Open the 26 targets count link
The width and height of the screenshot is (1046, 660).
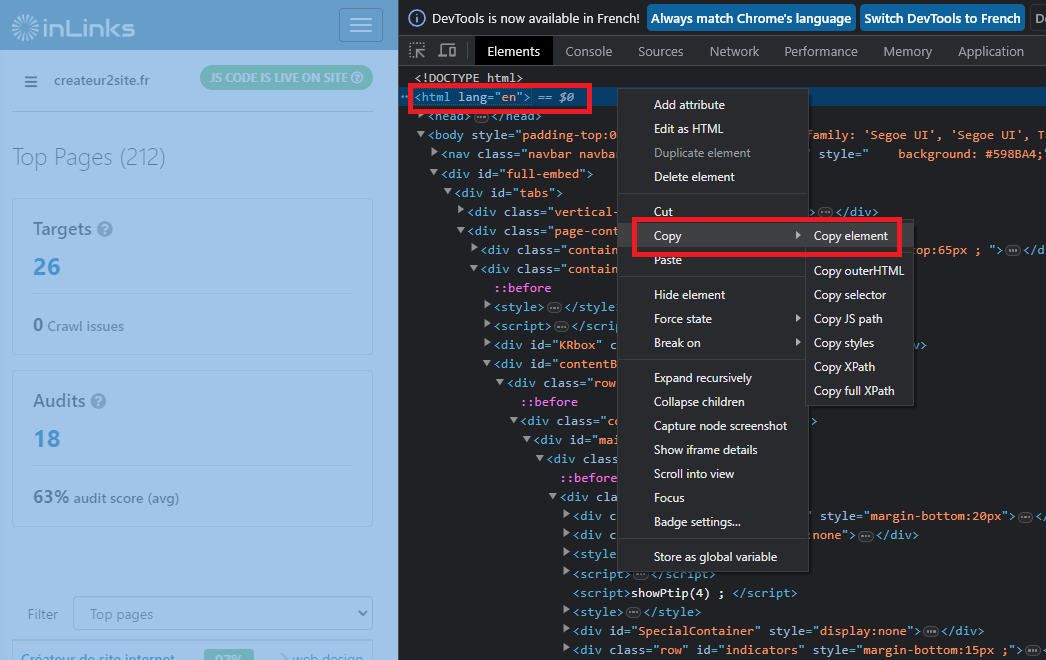(47, 267)
